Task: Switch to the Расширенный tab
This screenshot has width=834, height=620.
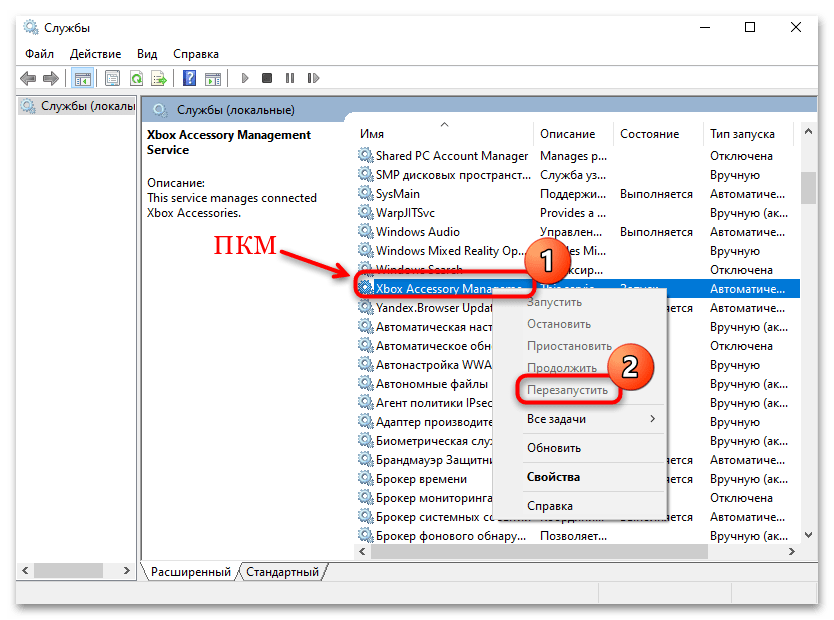Action: (190, 572)
